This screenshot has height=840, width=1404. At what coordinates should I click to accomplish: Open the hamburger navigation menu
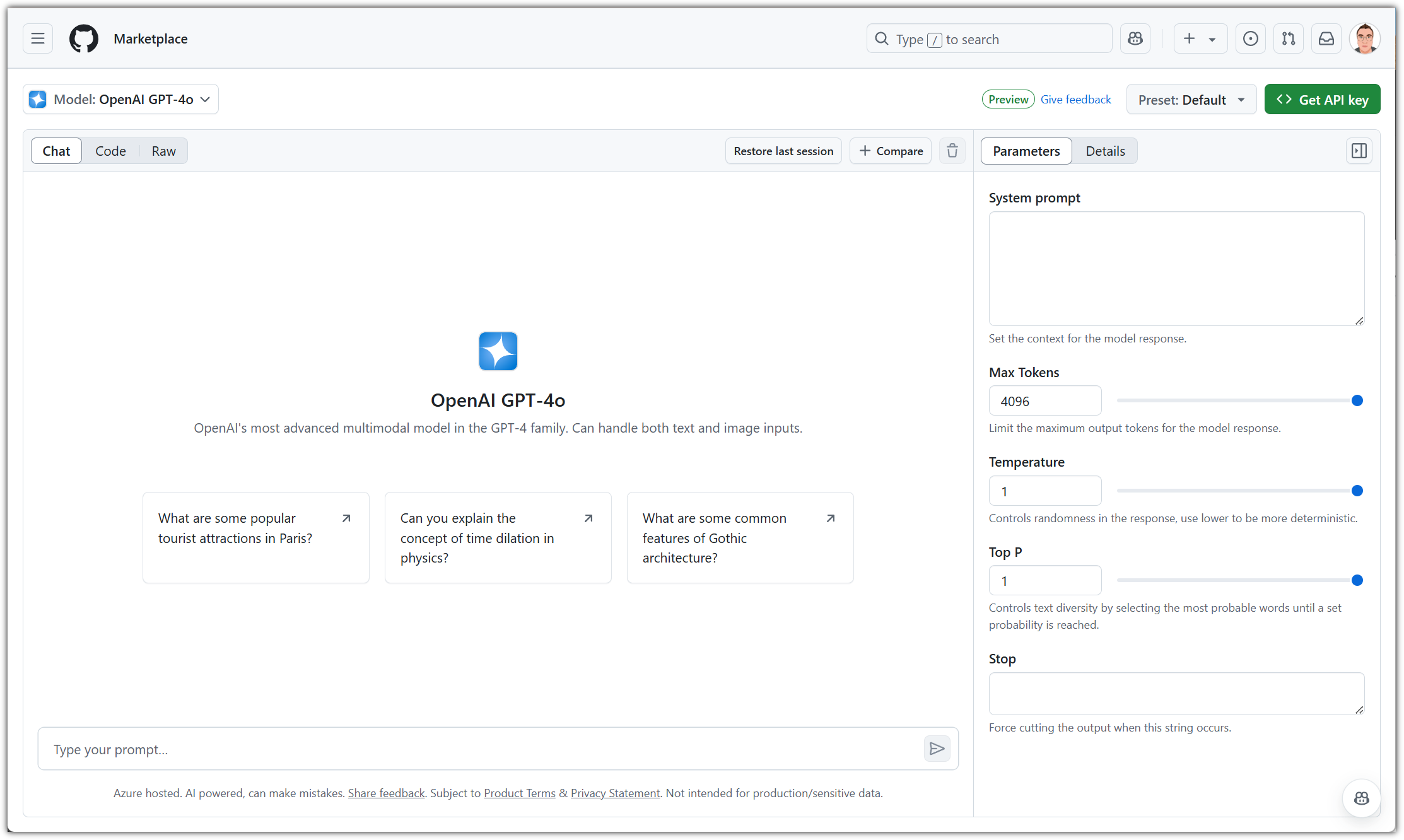coord(38,38)
